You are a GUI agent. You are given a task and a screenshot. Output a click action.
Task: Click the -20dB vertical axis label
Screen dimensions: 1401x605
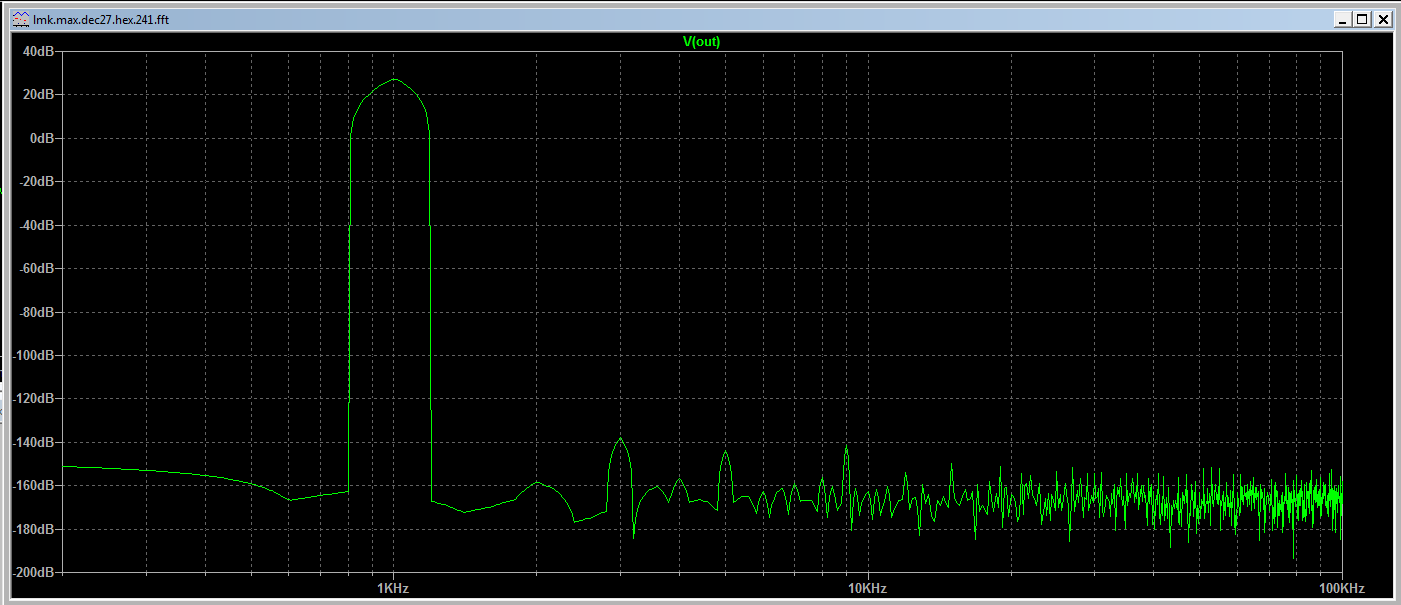click(x=35, y=182)
